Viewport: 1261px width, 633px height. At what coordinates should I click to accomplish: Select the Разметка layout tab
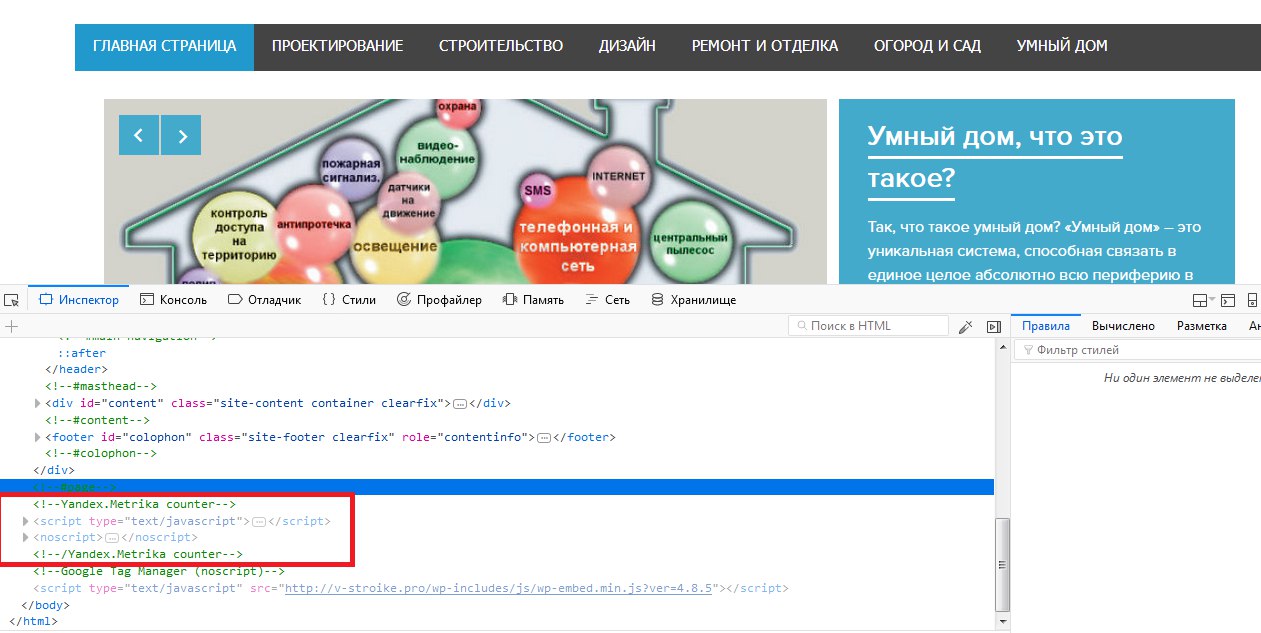(x=1201, y=326)
